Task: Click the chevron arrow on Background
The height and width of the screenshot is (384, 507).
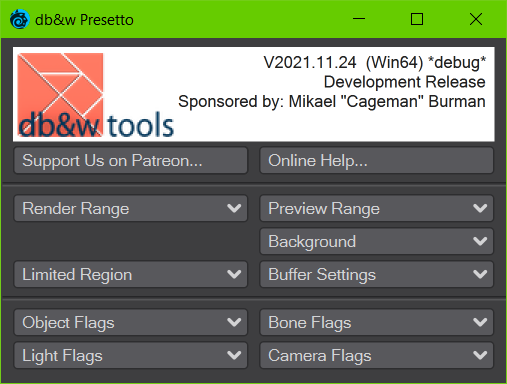Action: pyautogui.click(x=480, y=241)
